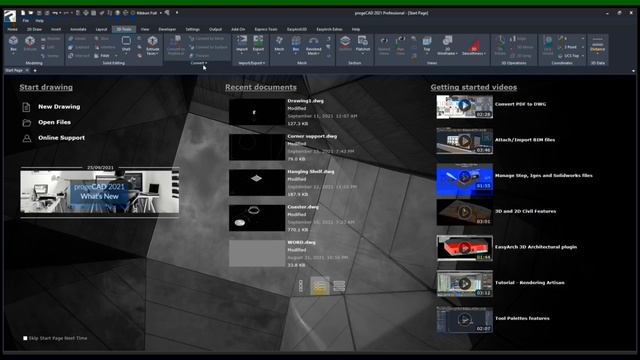This screenshot has height=360, width=640.
Task: Click the 3 Point UCS tool
Action: [x=569, y=47]
